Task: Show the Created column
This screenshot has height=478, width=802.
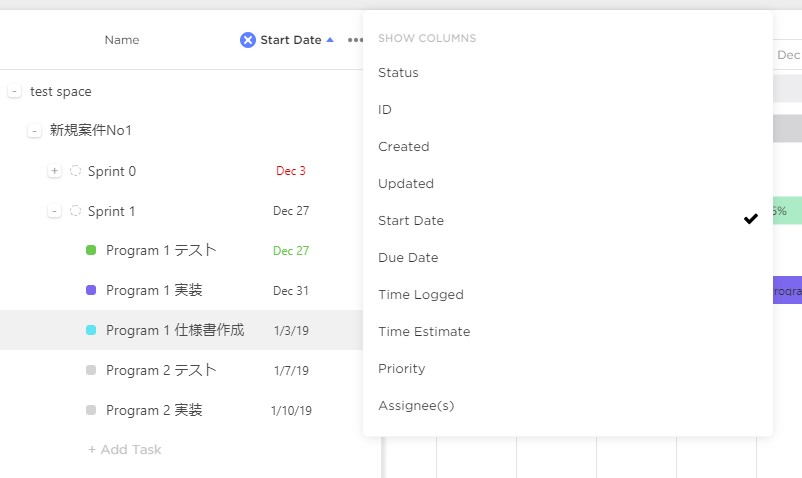Action: 568,147
